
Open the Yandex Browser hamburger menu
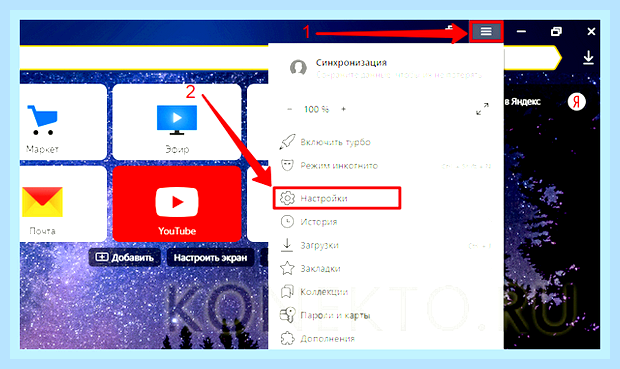[486, 31]
